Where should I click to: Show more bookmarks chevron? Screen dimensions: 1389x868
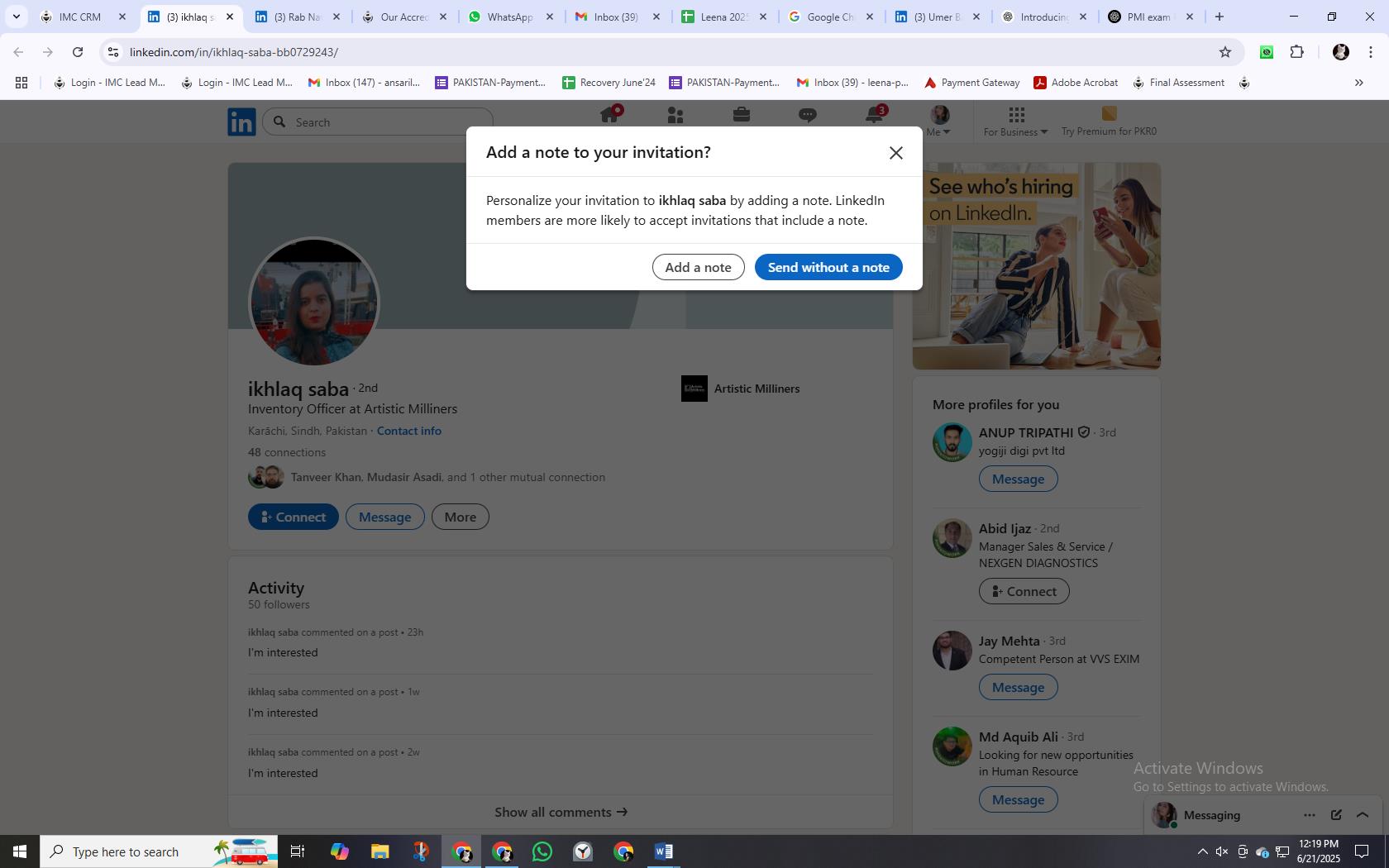pyautogui.click(x=1358, y=83)
